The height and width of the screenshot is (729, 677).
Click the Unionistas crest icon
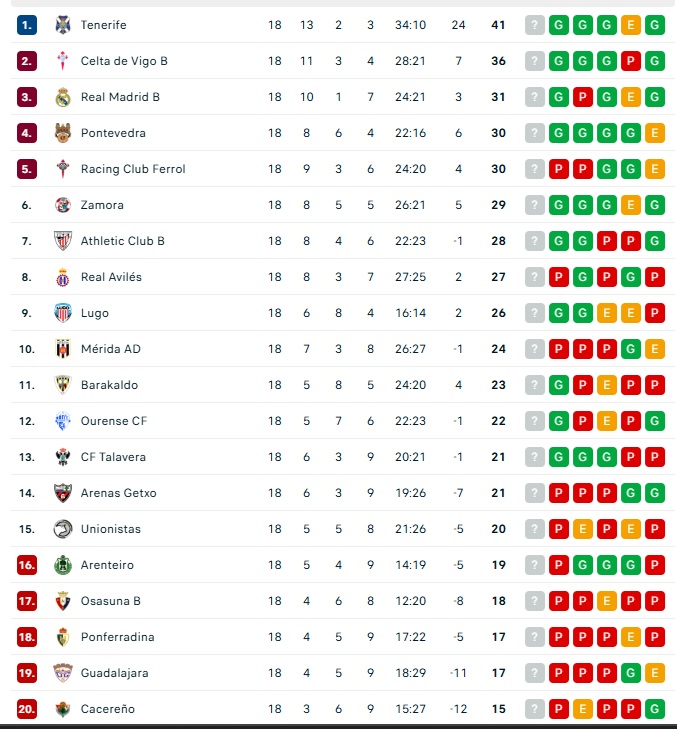tap(63, 529)
